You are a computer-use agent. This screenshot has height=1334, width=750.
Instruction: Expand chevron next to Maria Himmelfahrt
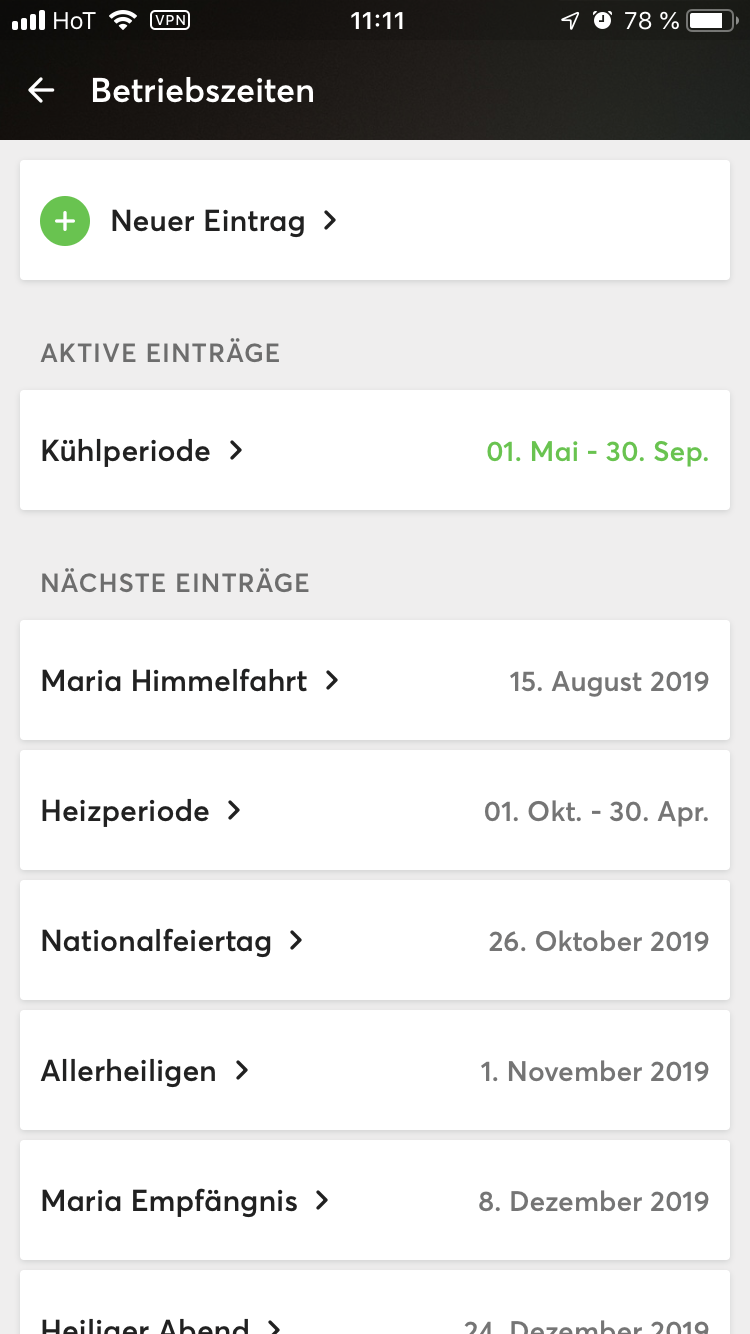point(332,681)
